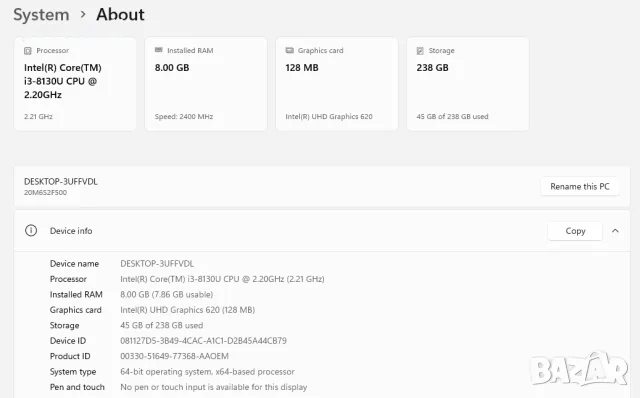This screenshot has width=640, height=398.
Task: Open the Processor info card
Action: [x=75, y=84]
